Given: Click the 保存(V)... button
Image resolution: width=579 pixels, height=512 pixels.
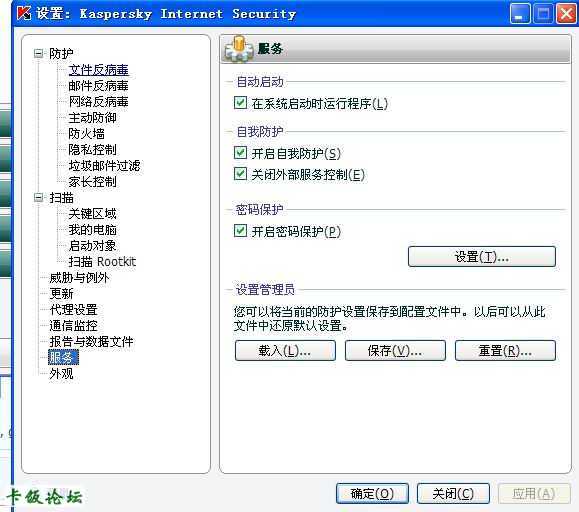Looking at the screenshot, I should (x=395, y=351).
